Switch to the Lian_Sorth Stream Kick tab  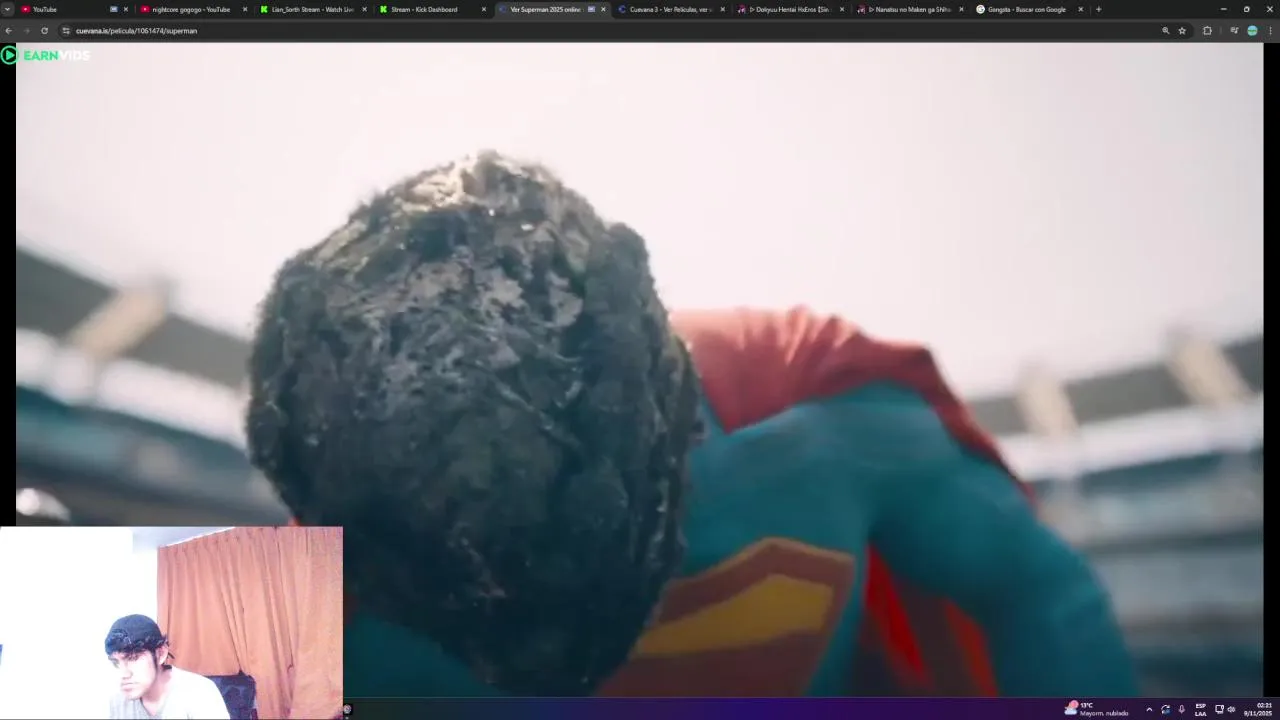pos(312,9)
